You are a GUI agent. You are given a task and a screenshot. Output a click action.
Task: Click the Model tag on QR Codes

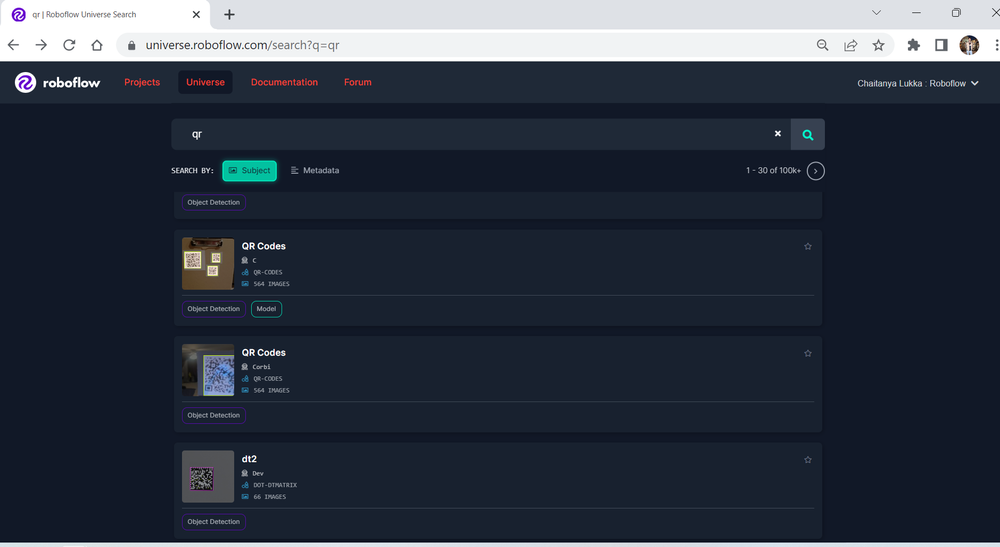266,309
